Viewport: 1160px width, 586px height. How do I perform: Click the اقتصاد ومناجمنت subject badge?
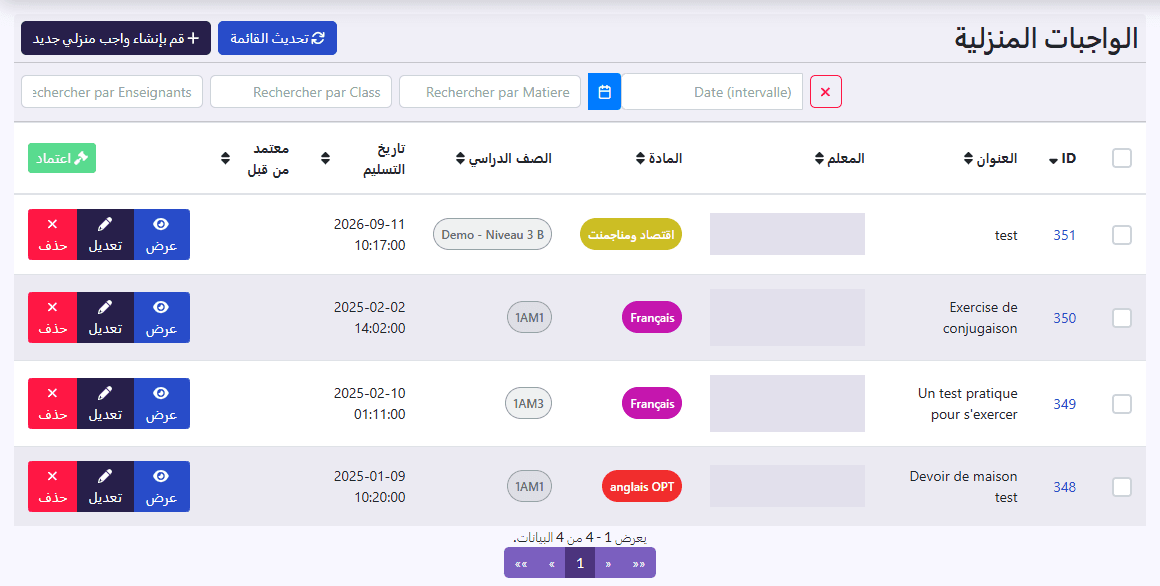[x=631, y=235]
